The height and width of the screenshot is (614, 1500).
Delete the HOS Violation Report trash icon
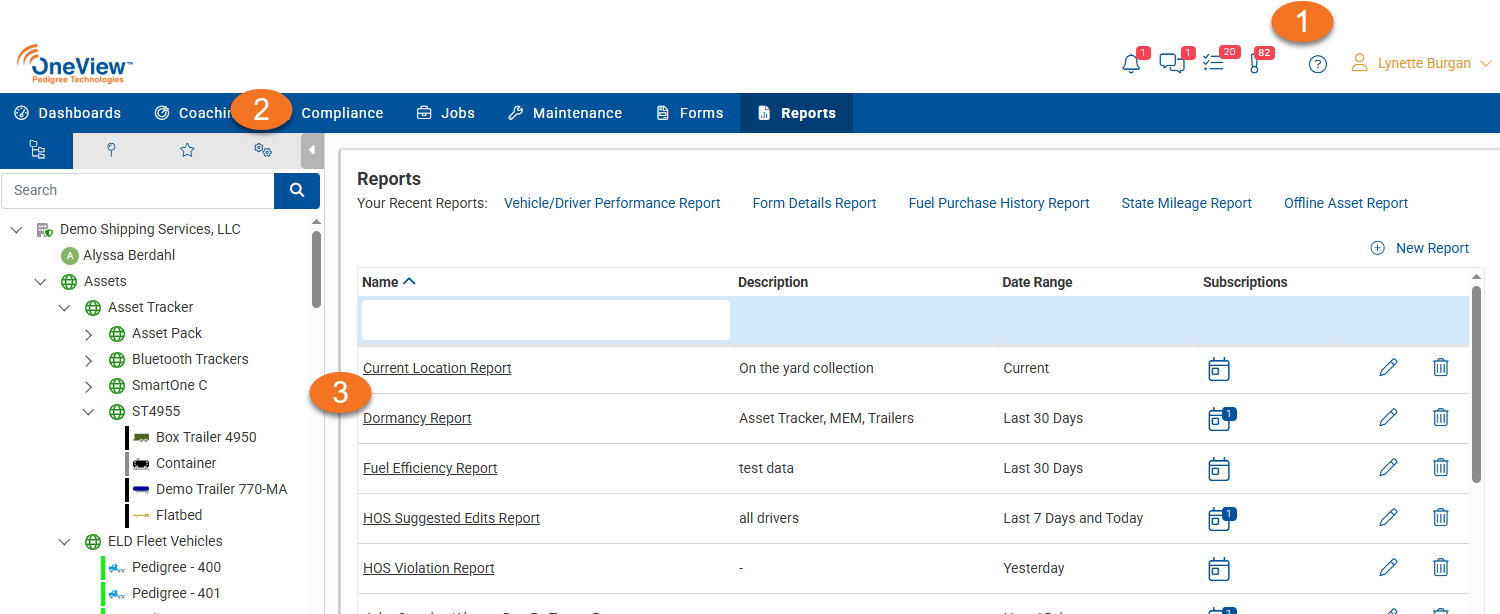1440,567
